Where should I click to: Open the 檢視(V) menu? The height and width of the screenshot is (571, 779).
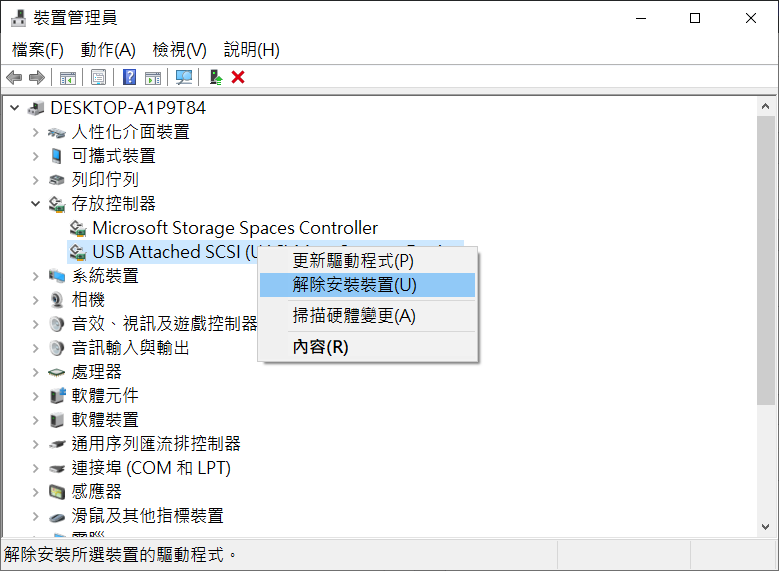pyautogui.click(x=179, y=50)
